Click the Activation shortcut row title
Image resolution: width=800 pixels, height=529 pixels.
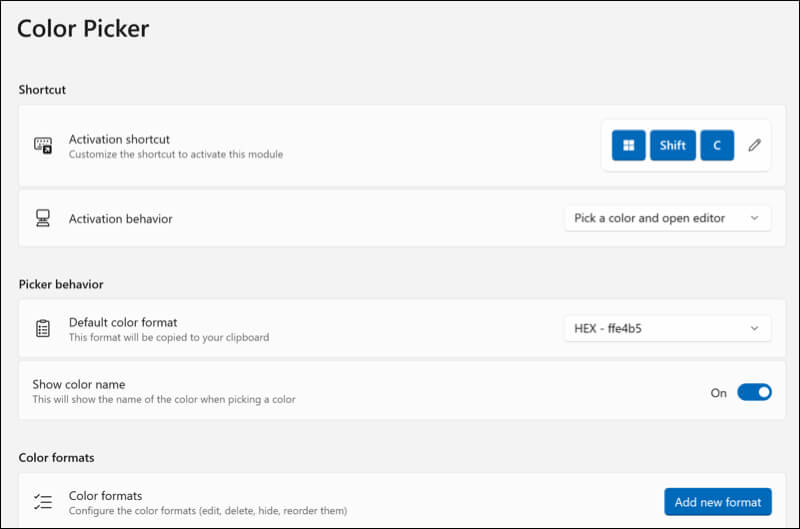(119, 139)
